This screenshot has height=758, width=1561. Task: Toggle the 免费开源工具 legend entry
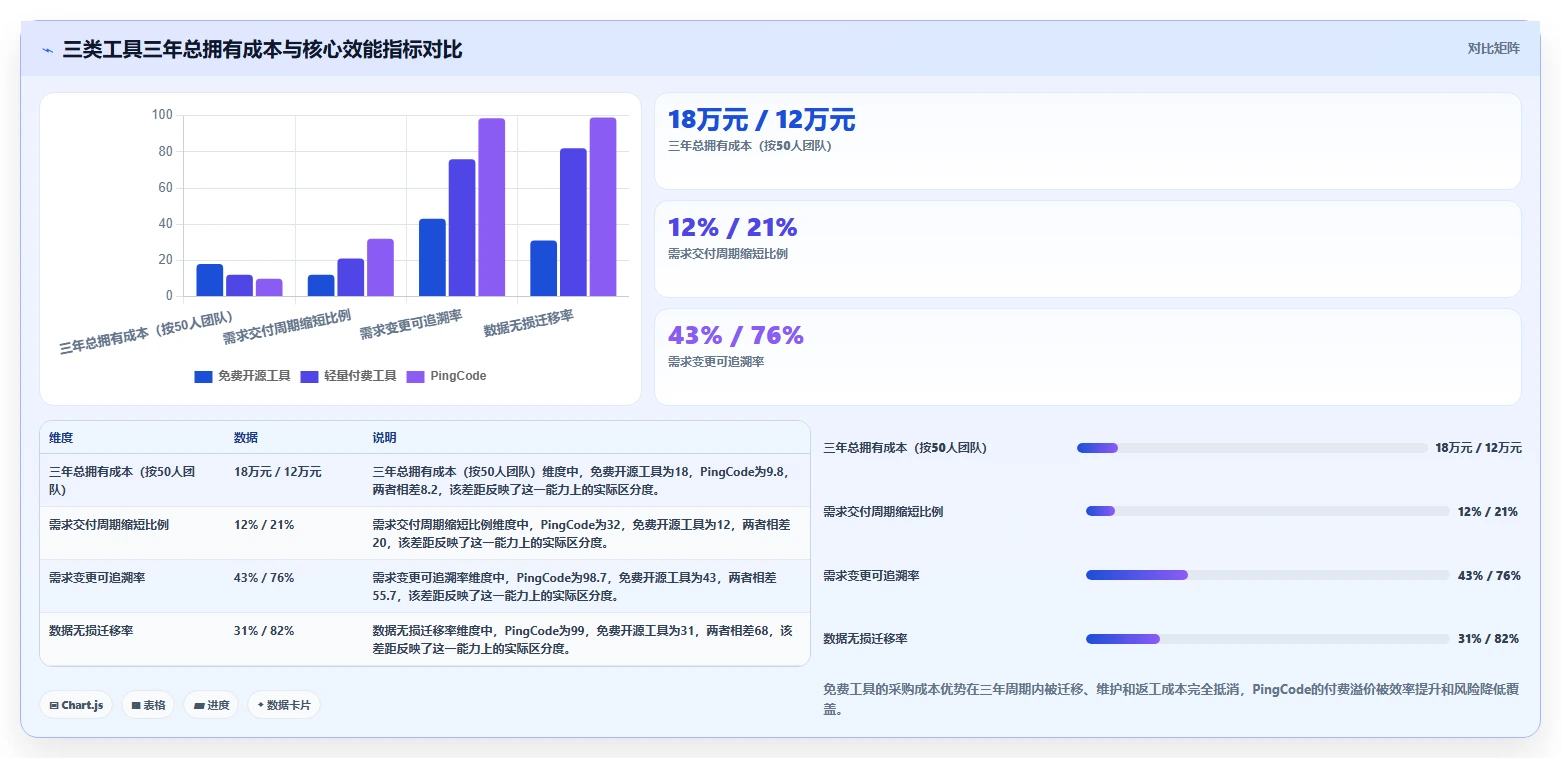243,376
